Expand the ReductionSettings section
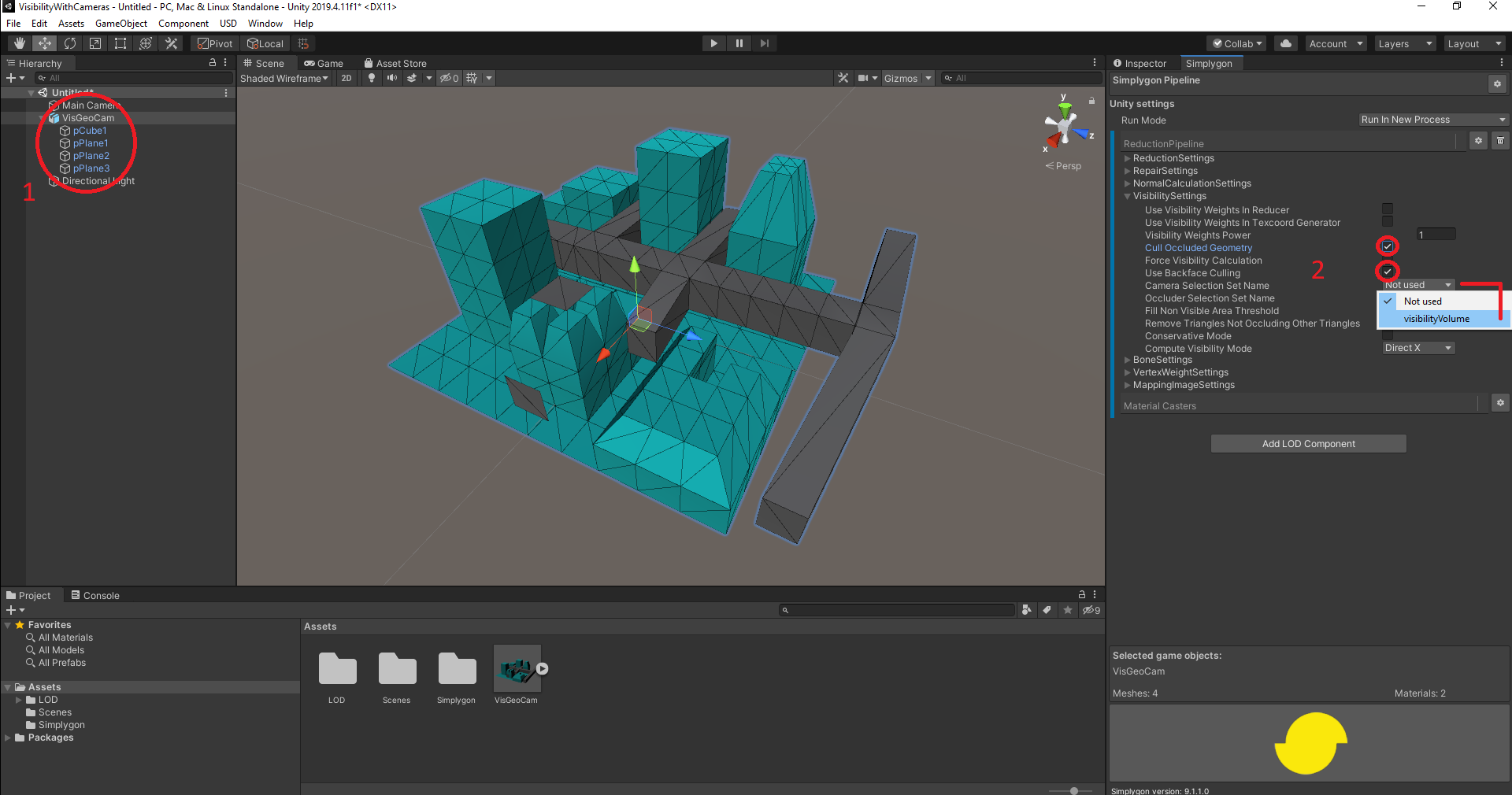This screenshot has height=795, width=1512. click(x=1127, y=157)
